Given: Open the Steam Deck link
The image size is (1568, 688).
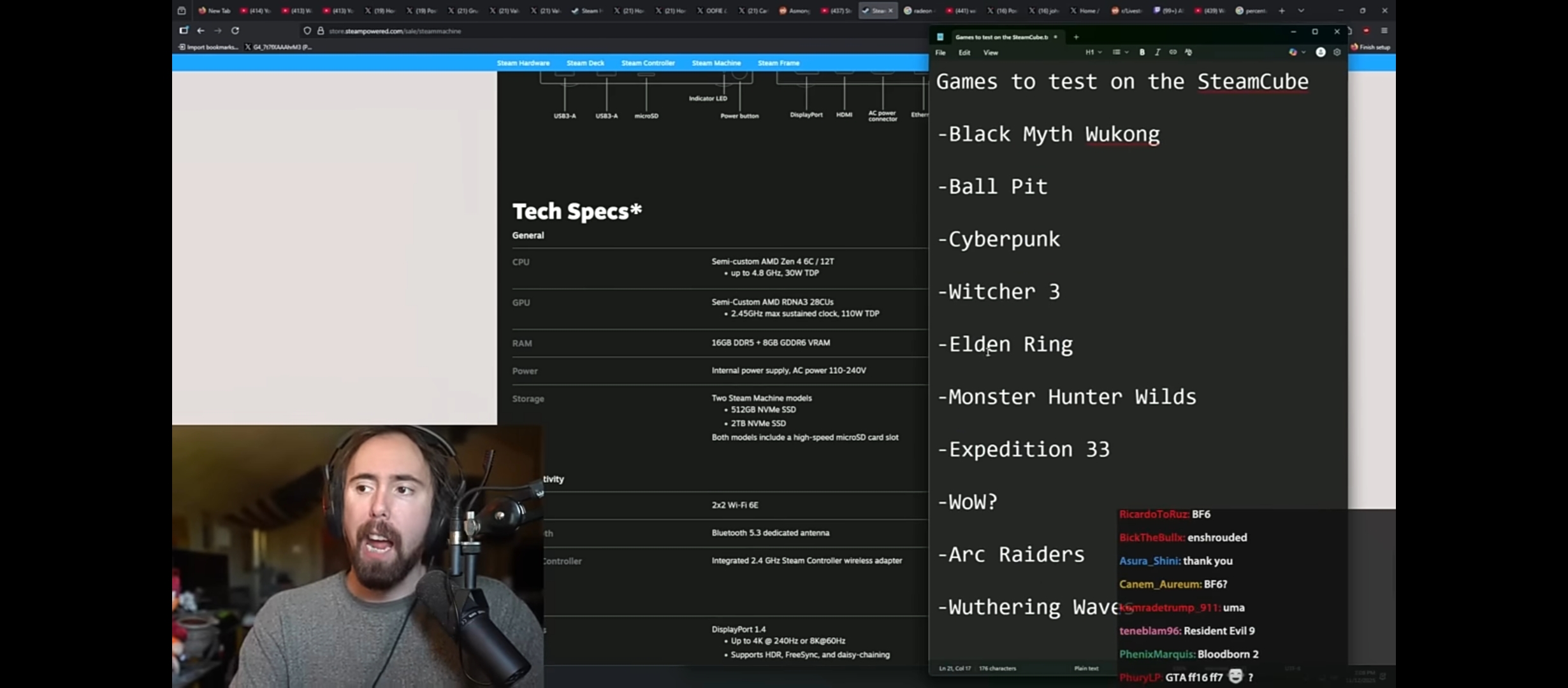Looking at the screenshot, I should 584,63.
